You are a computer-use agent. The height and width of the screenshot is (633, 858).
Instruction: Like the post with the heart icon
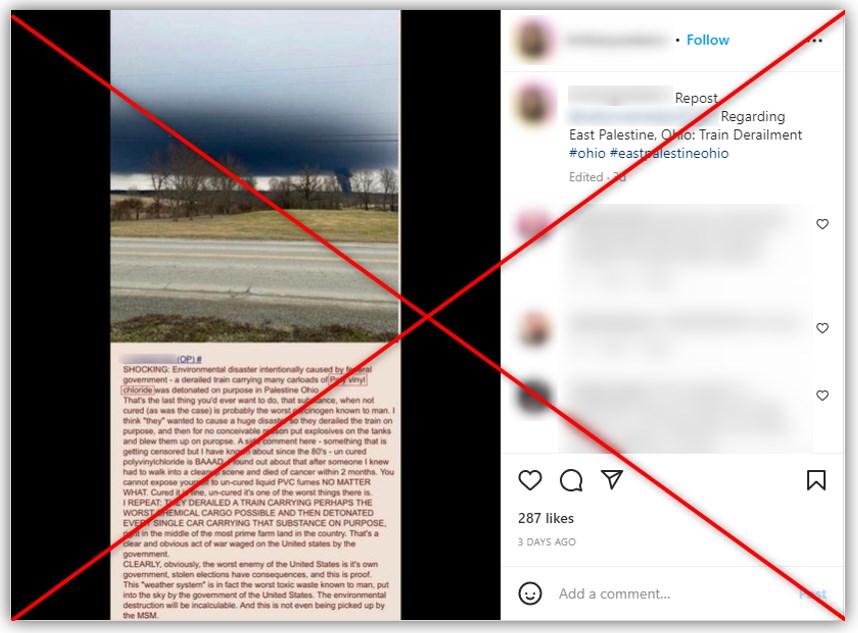point(530,480)
